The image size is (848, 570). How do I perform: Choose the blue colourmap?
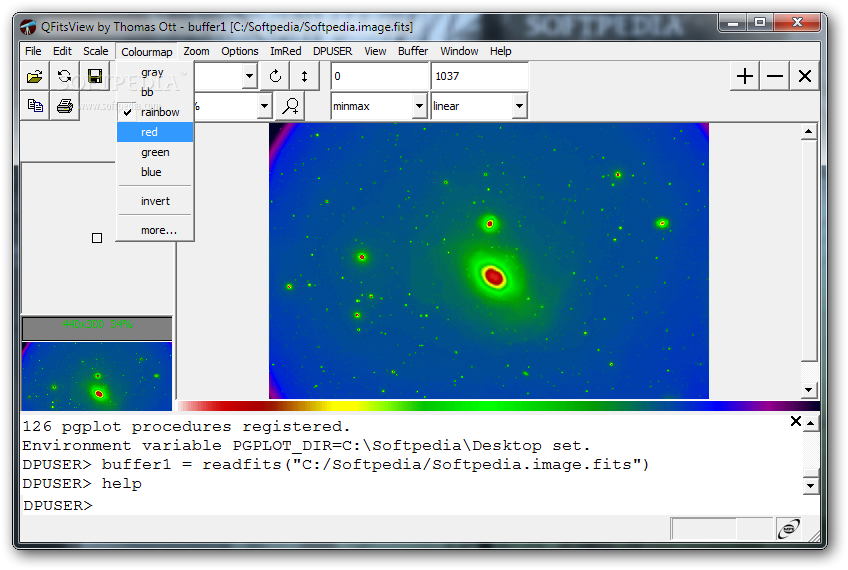[x=155, y=172]
